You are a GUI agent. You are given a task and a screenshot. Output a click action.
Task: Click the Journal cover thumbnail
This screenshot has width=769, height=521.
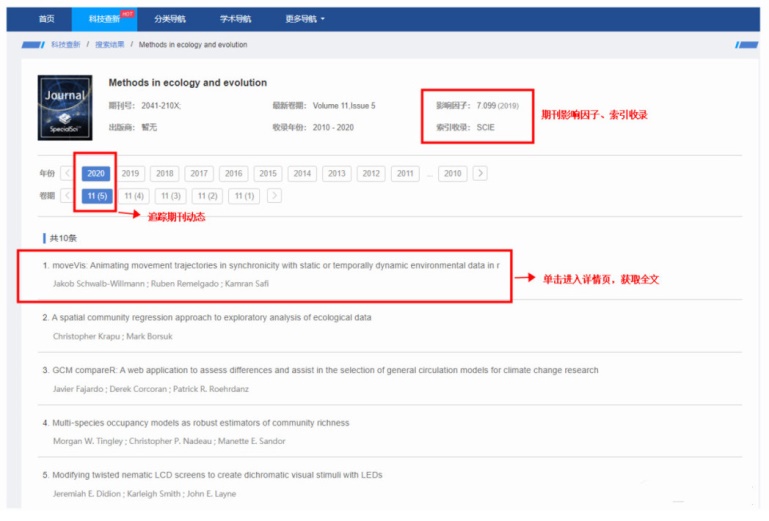65,107
